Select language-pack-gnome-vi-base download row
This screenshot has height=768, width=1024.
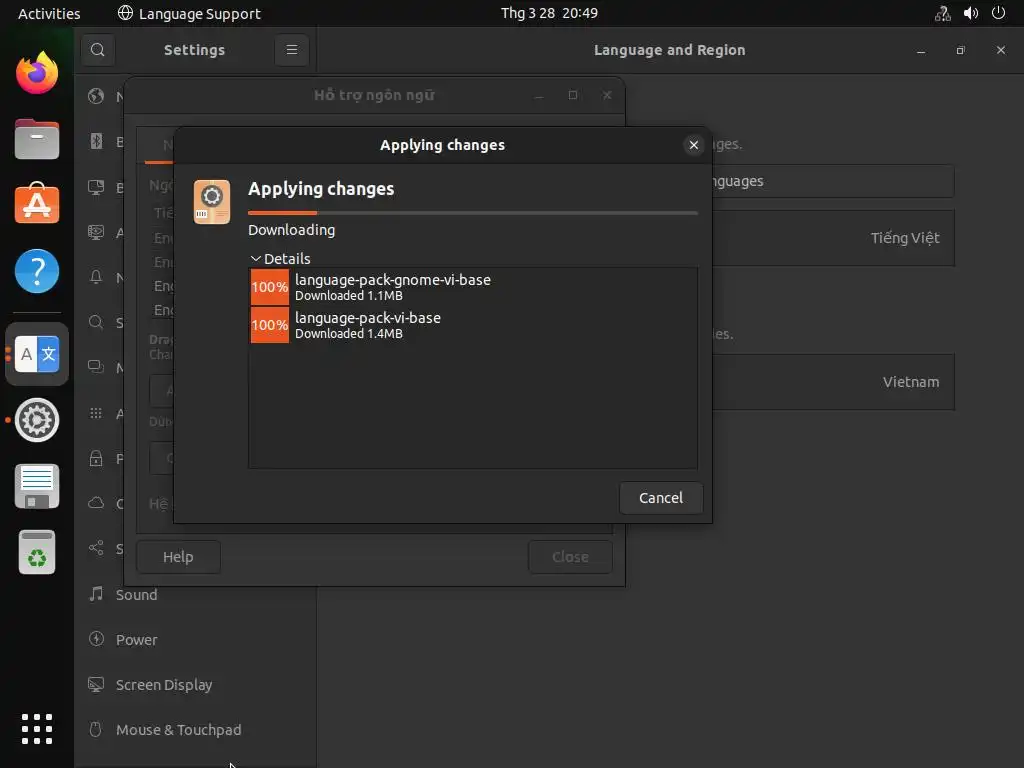click(472, 287)
